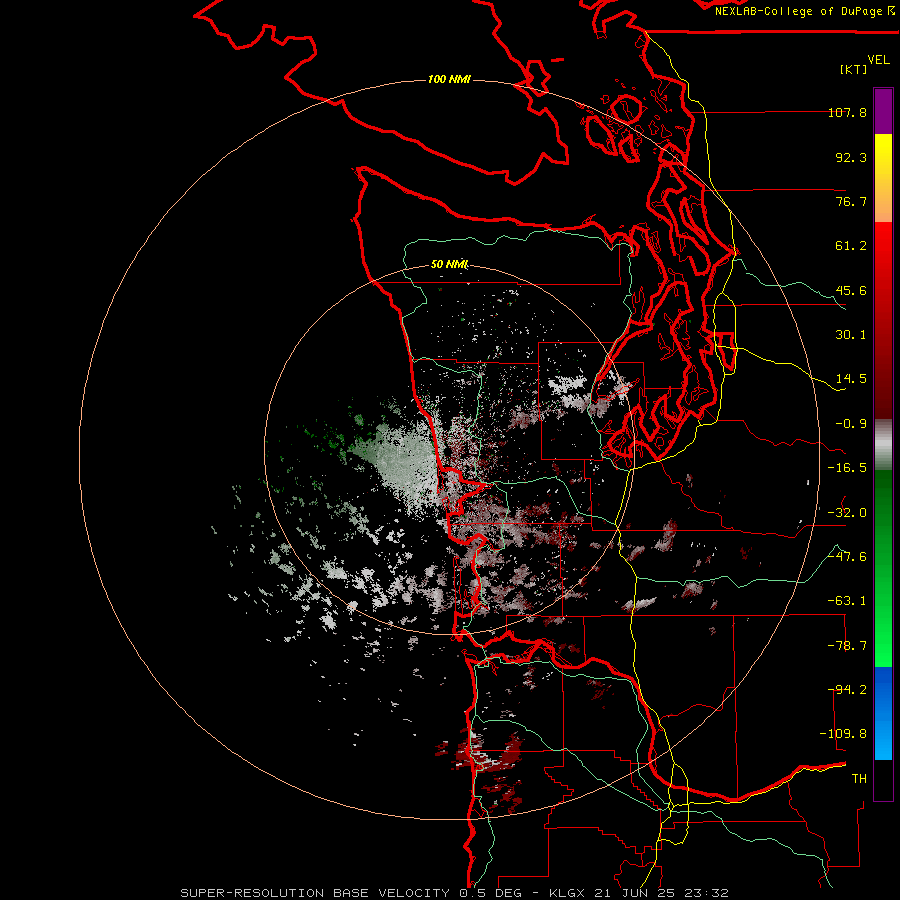This screenshot has width=900, height=900.
Task: Select the -63.1 velocity scale value
Action: [x=847, y=601]
